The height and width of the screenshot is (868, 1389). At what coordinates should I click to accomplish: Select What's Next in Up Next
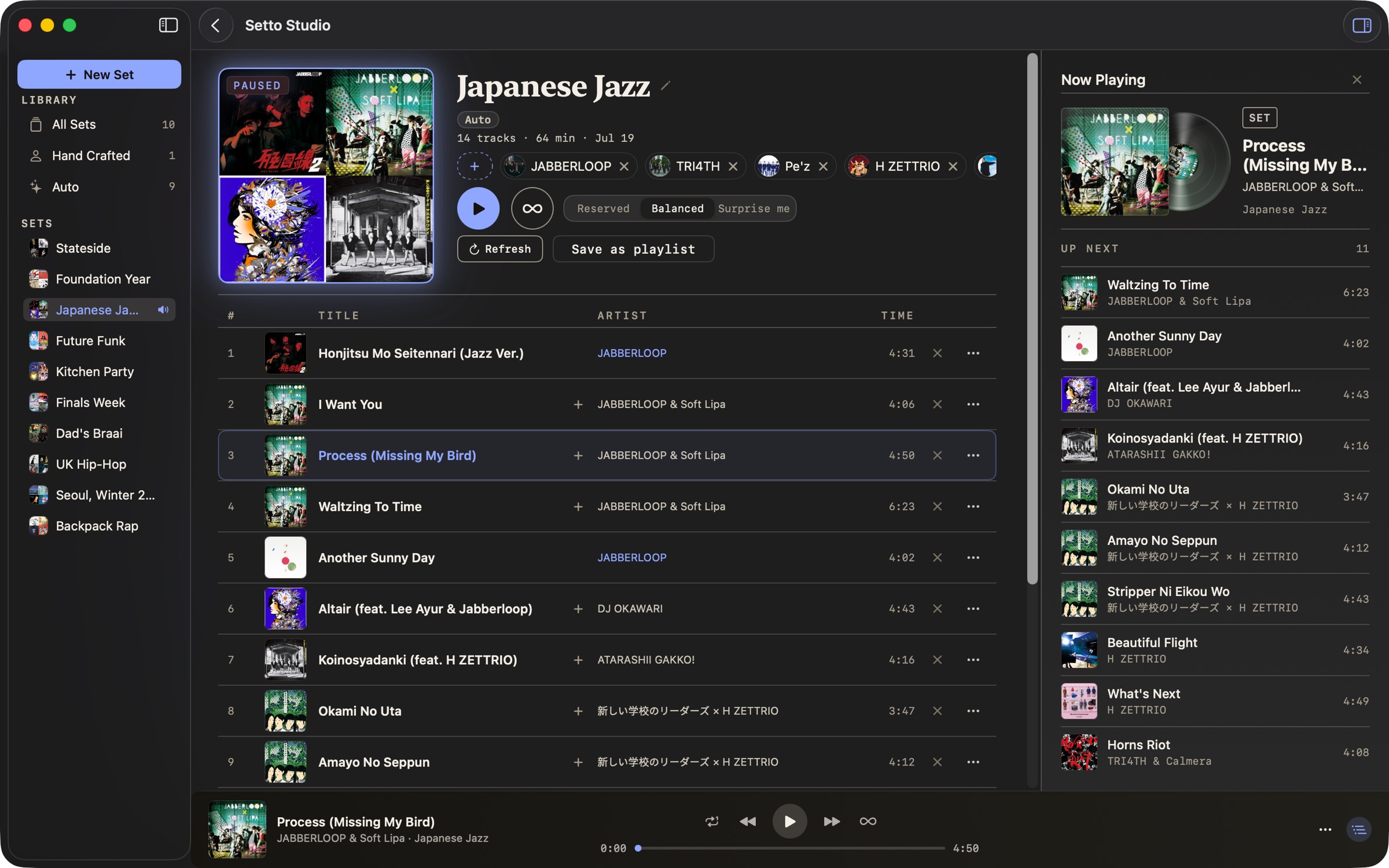point(1215,701)
